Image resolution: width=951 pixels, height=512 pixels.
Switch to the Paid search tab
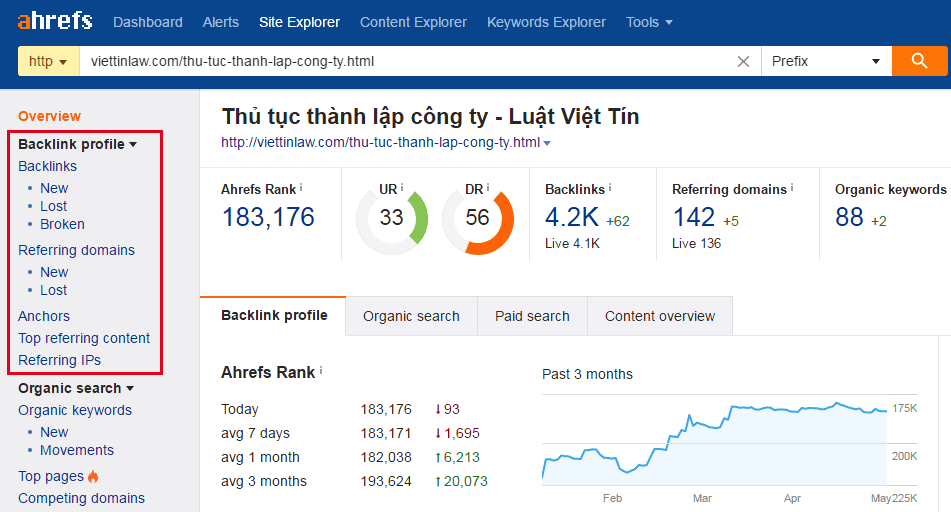point(532,316)
